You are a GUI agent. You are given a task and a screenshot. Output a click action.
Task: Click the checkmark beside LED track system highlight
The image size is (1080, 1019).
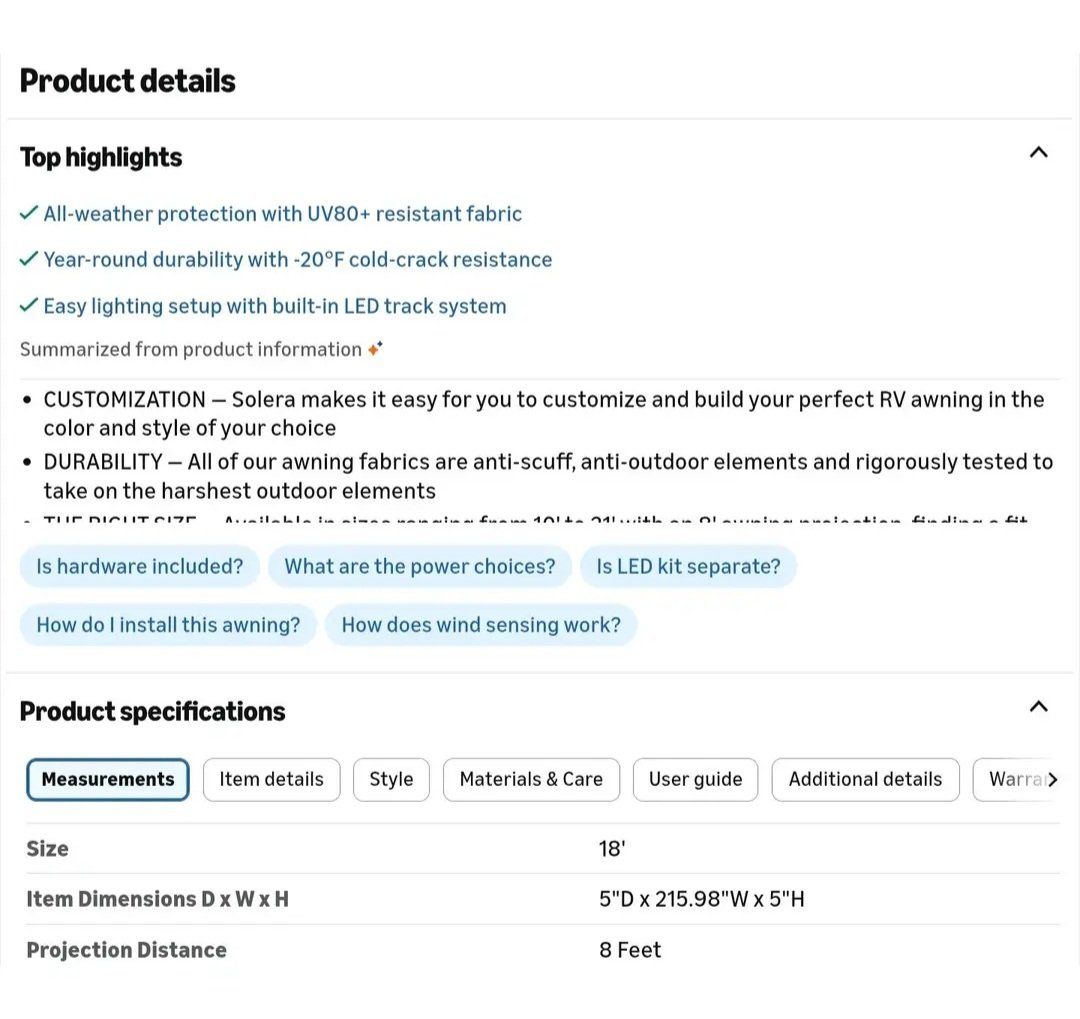(x=29, y=305)
